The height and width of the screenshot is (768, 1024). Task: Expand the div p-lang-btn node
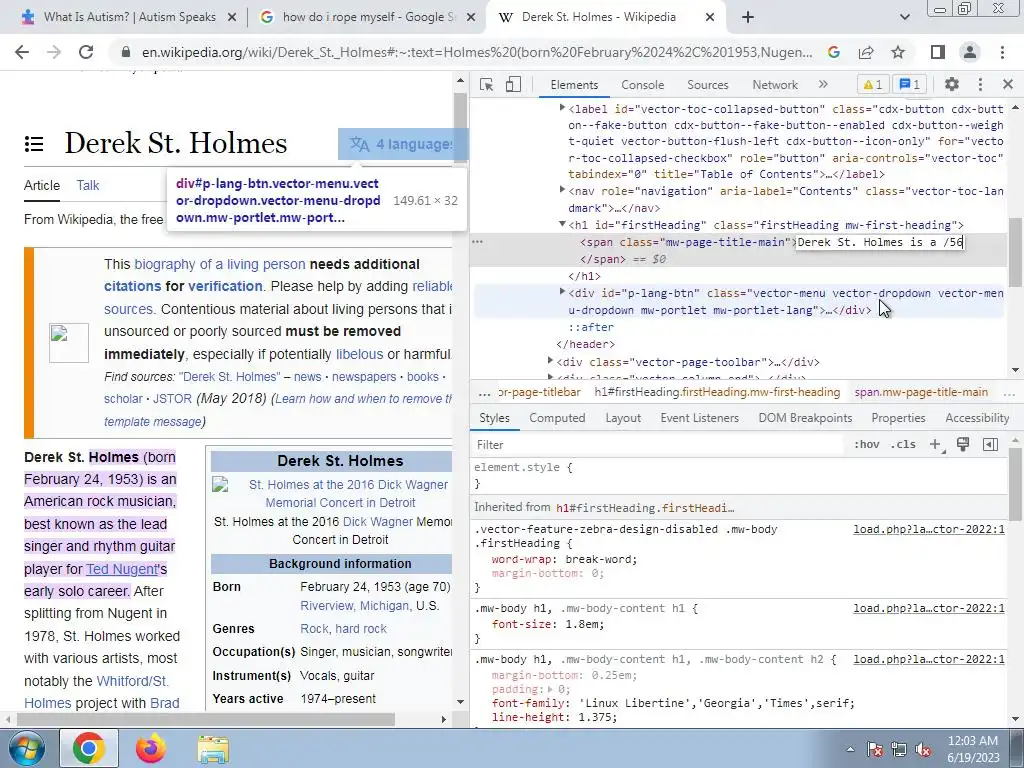tap(562, 292)
